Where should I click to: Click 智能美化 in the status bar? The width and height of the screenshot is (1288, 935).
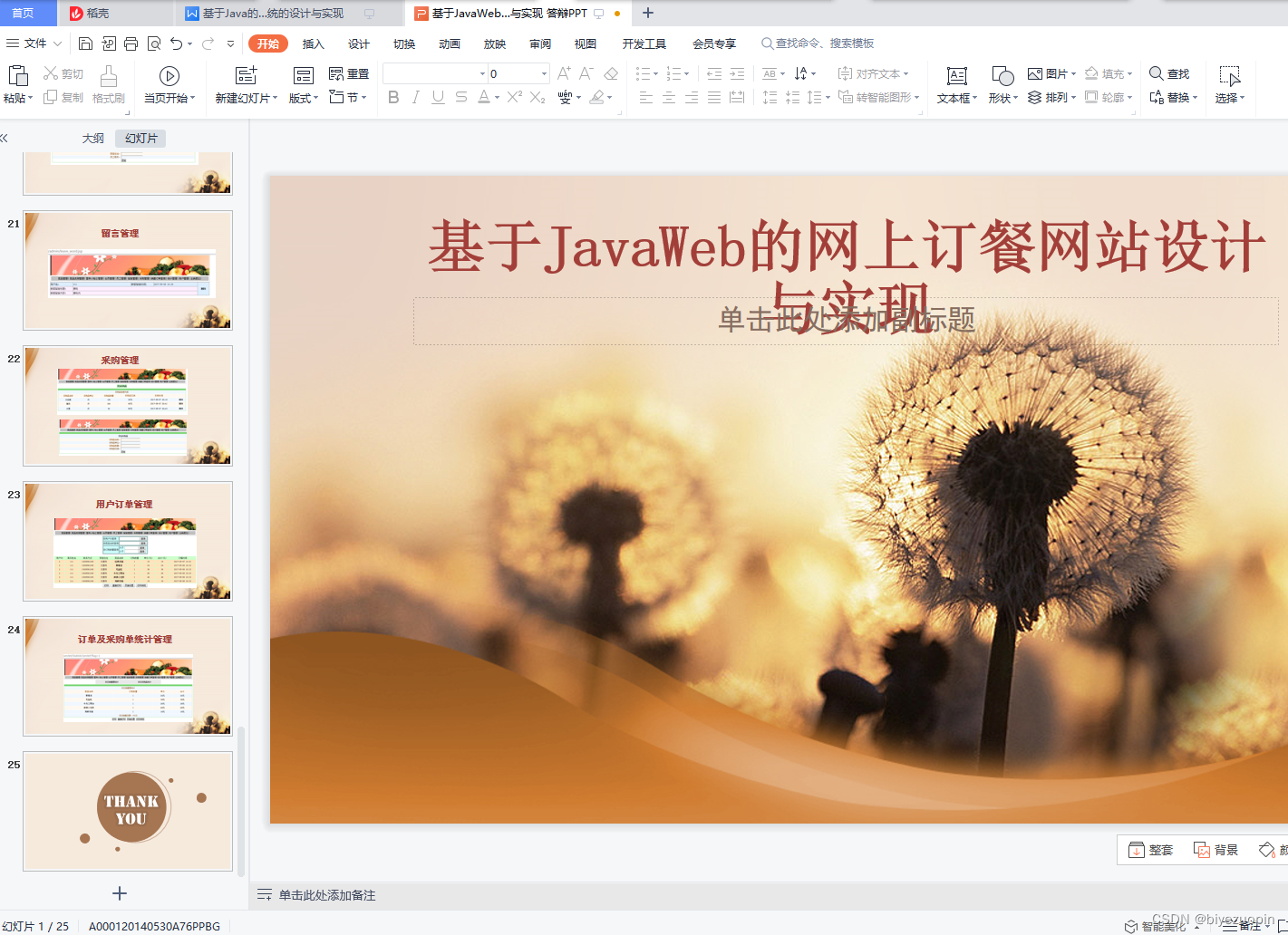(1156, 926)
